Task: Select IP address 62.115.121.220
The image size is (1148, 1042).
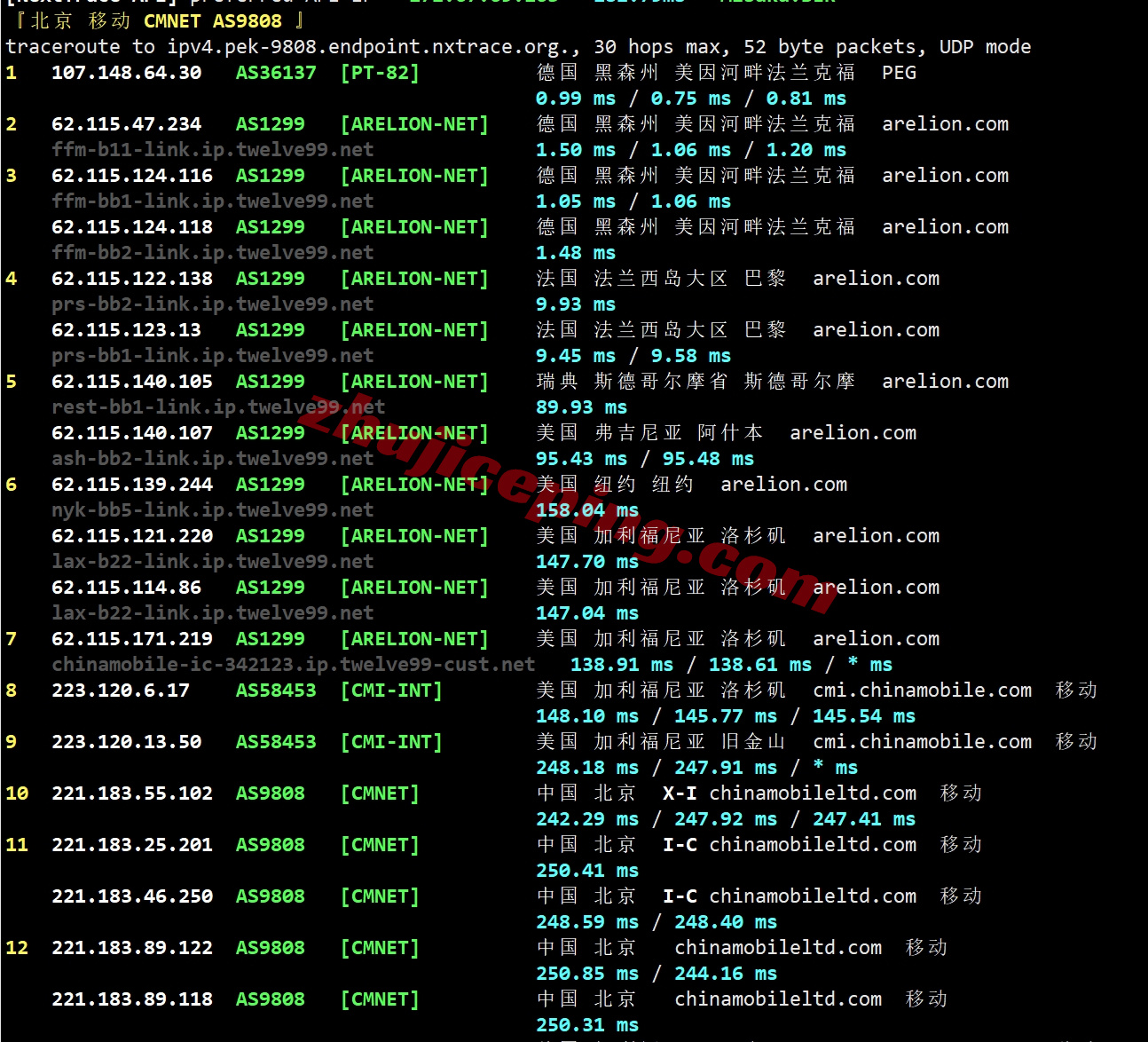Action: point(132,536)
